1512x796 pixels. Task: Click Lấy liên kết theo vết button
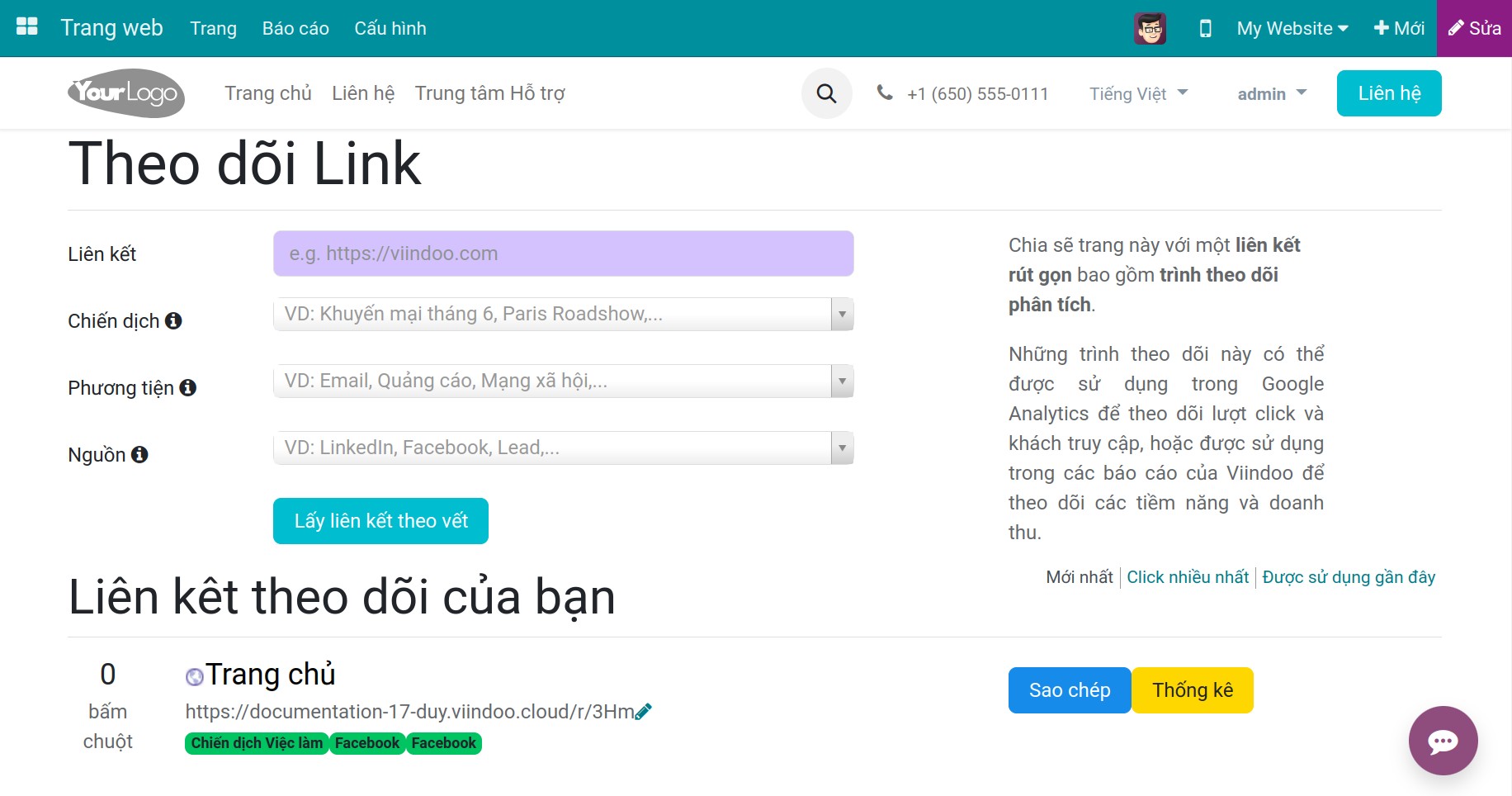[380, 521]
